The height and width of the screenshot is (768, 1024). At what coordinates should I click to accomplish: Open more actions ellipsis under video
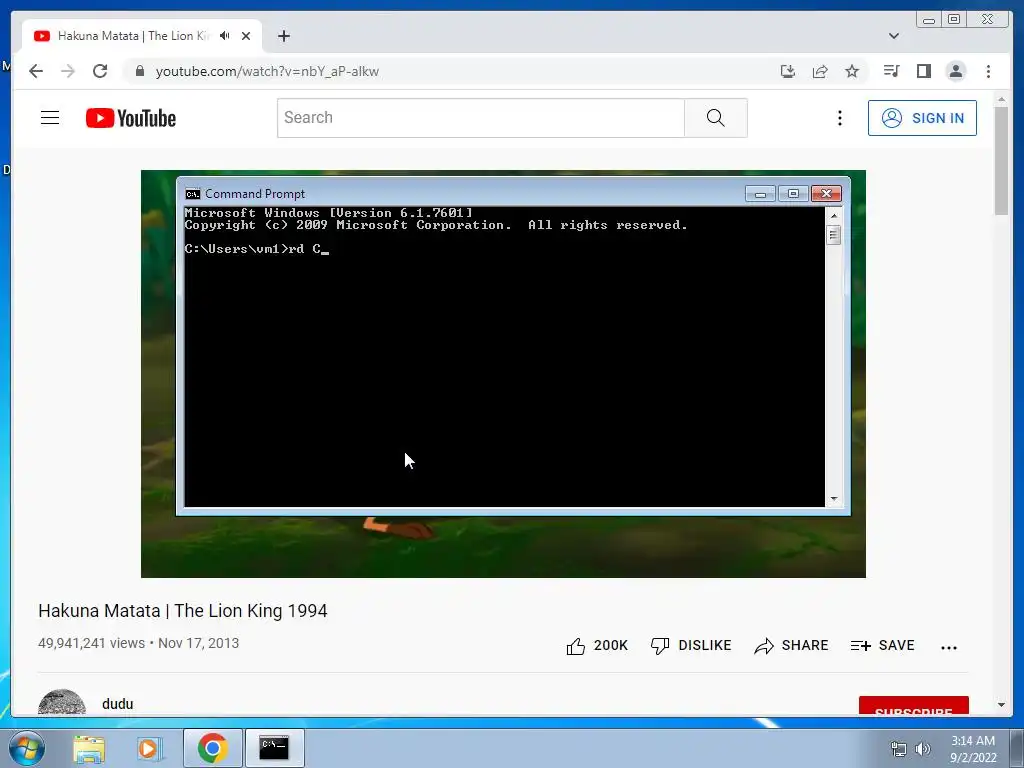pyautogui.click(x=949, y=647)
